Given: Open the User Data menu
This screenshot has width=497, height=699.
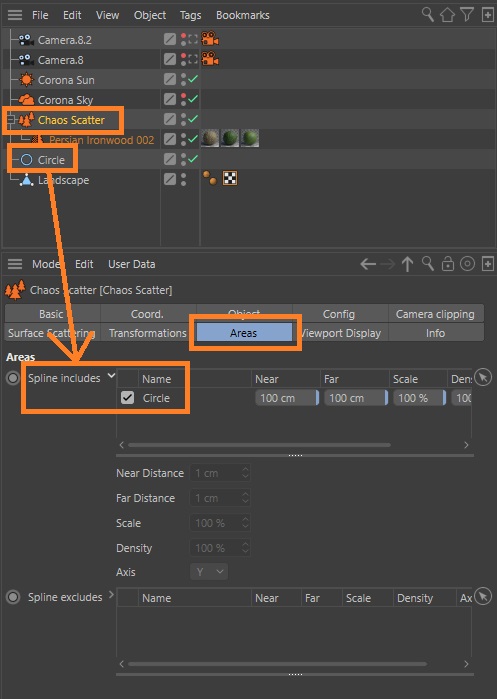Looking at the screenshot, I should point(131,264).
